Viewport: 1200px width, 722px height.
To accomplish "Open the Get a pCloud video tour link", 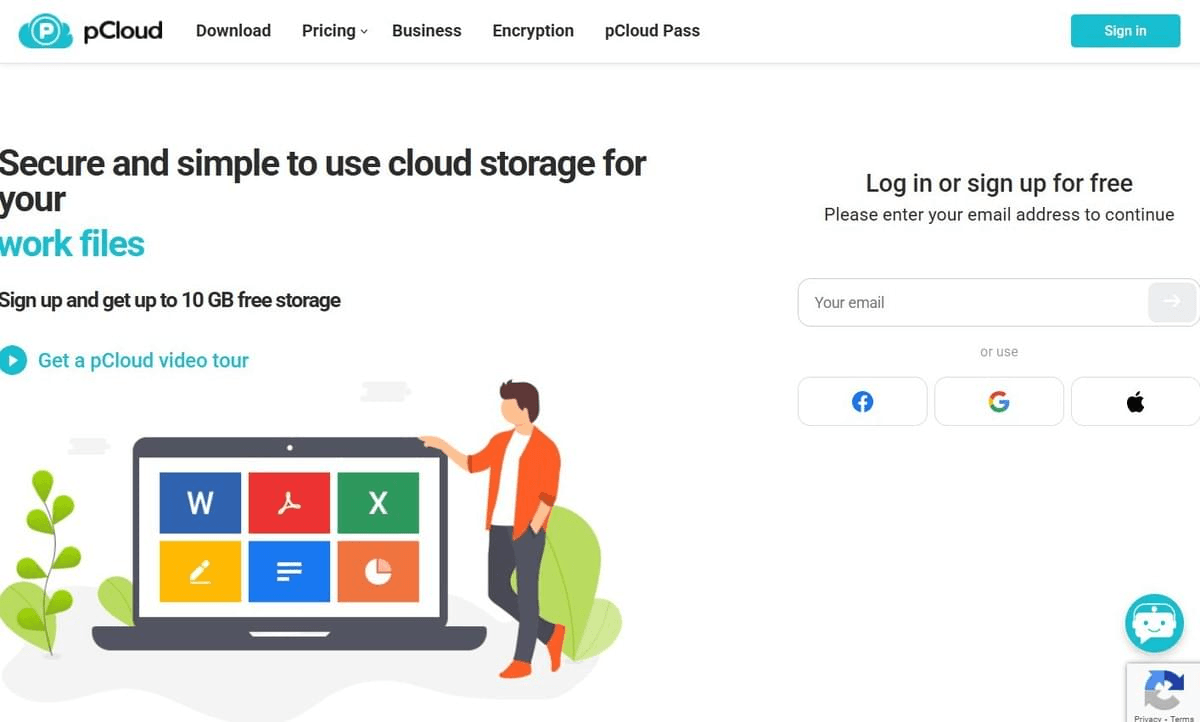I will [143, 360].
